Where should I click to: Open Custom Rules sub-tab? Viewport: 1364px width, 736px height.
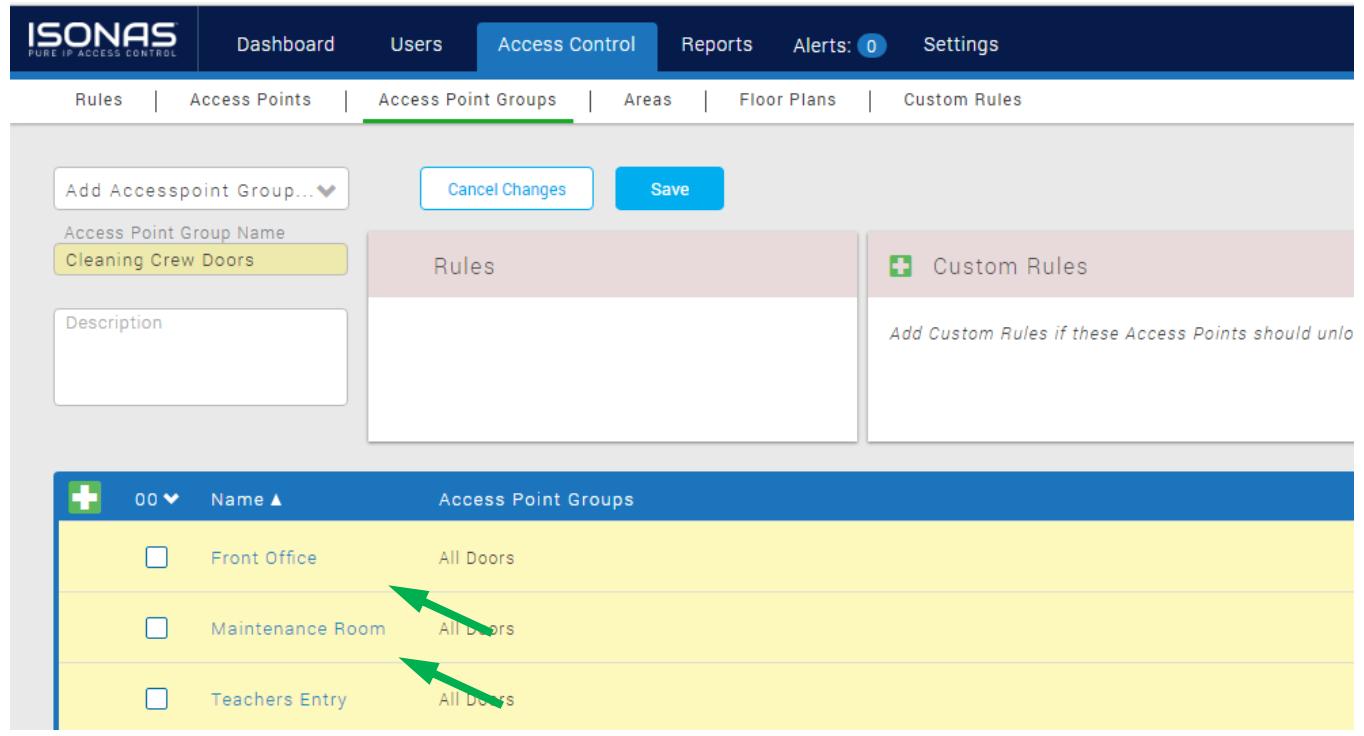[962, 99]
